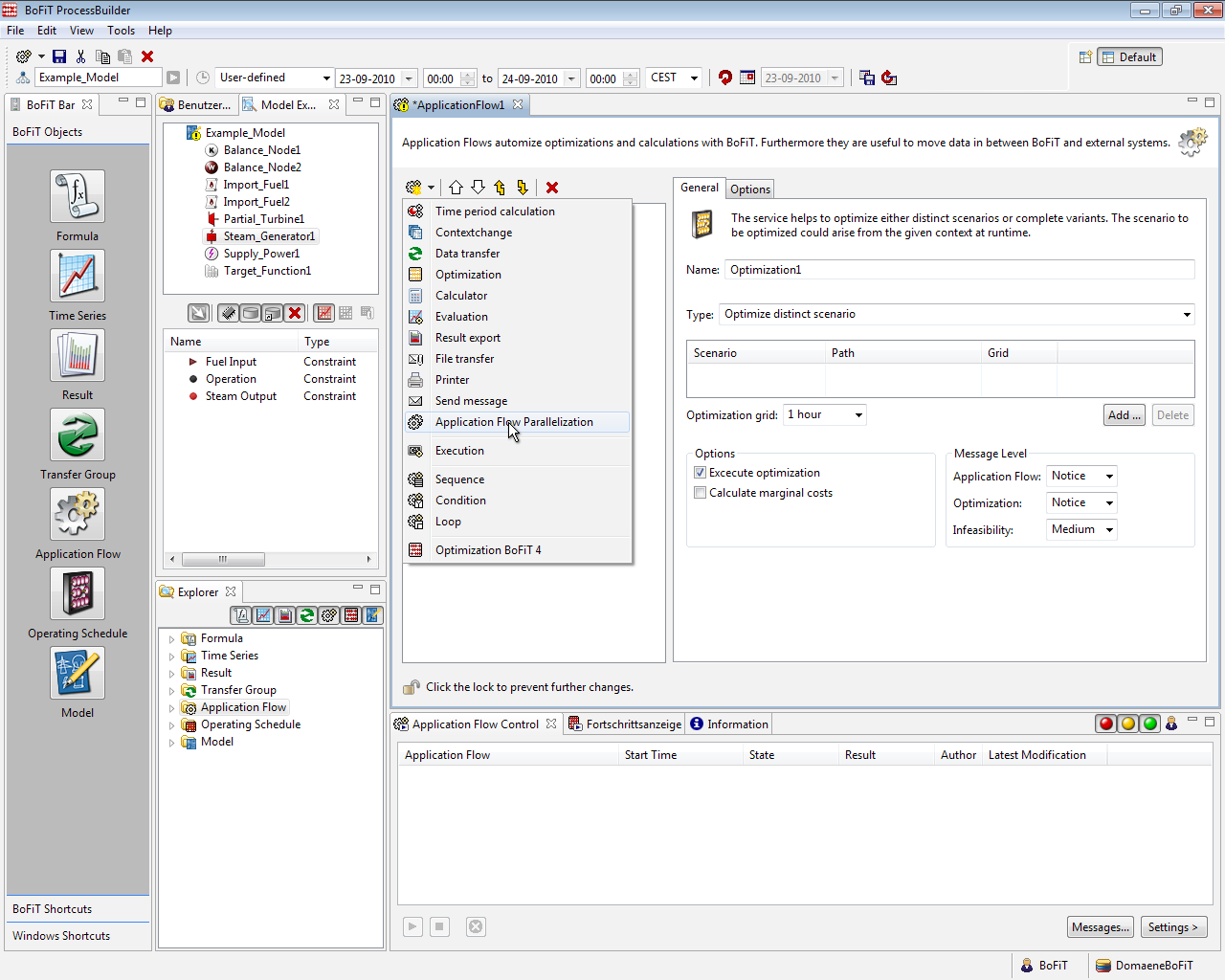Click the Example_Model input field

(99, 78)
